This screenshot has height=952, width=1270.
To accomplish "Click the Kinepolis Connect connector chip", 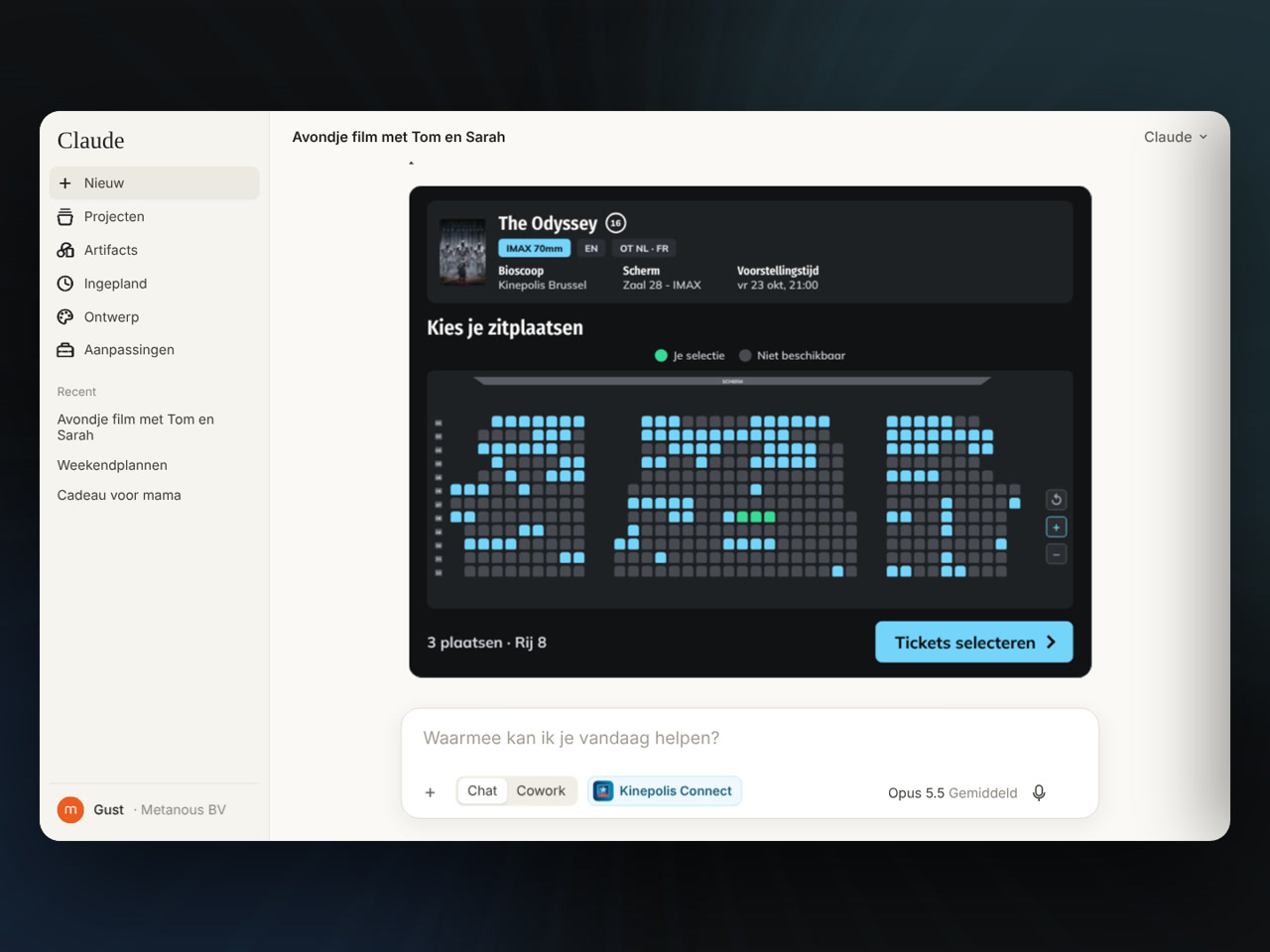I will point(664,790).
